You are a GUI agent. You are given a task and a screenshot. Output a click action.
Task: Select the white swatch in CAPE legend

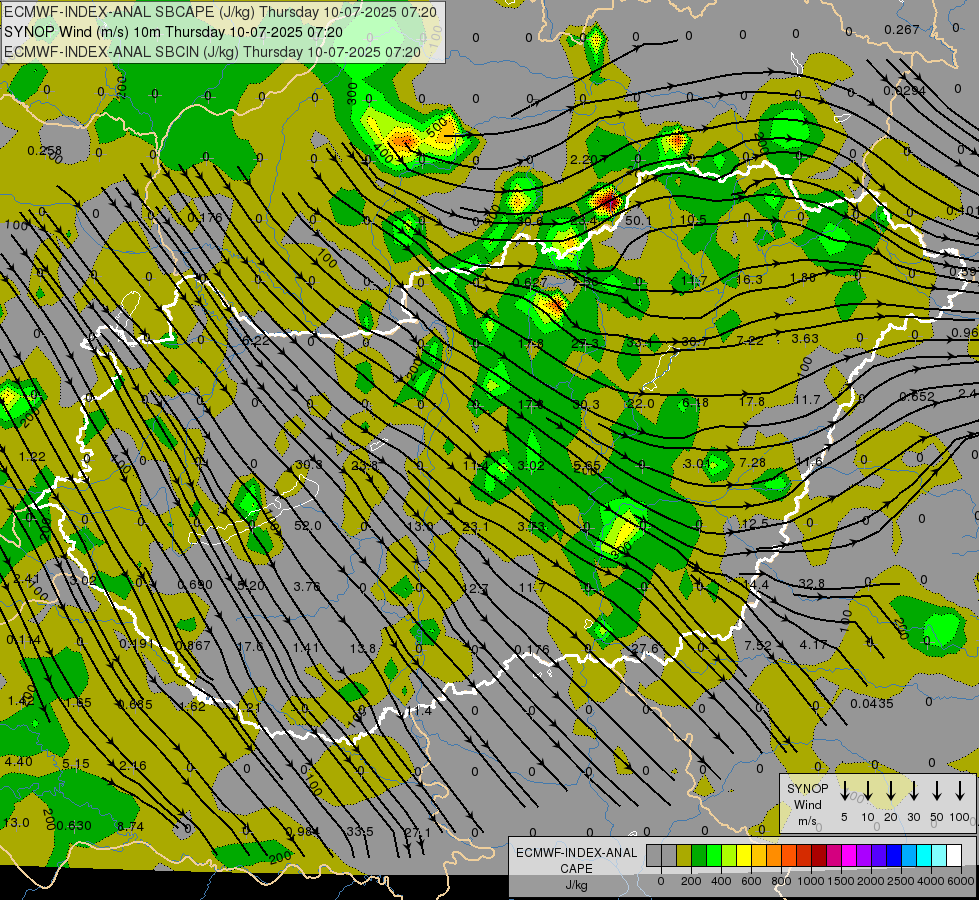pos(954,856)
